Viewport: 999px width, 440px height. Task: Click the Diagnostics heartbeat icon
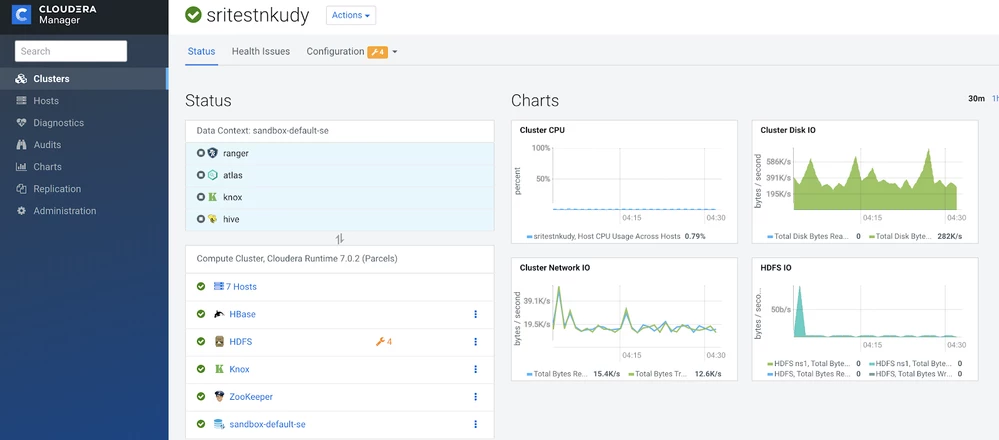[x=21, y=123]
